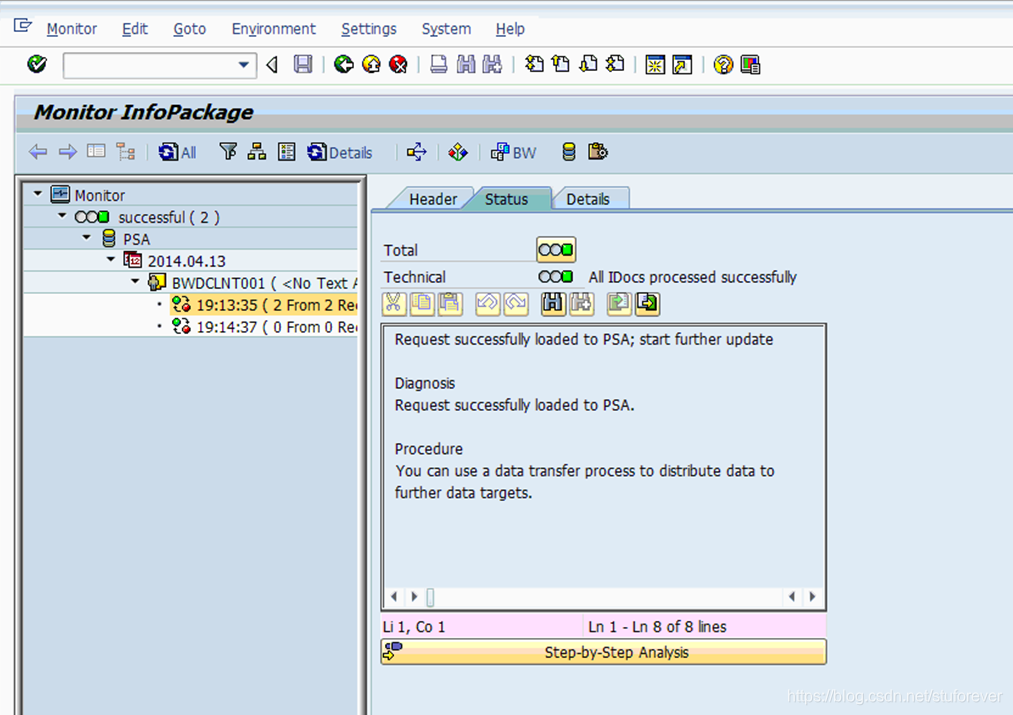Click the Cut scissors icon in editor toolbar
The width and height of the screenshot is (1013, 715).
click(x=394, y=304)
